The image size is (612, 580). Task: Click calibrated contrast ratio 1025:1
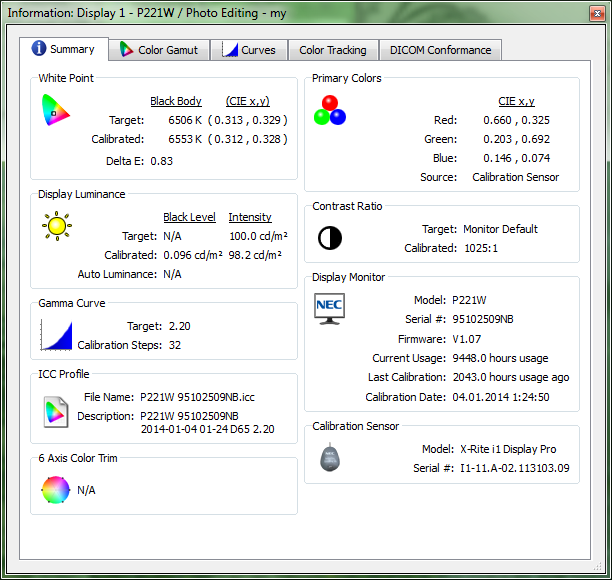481,248
